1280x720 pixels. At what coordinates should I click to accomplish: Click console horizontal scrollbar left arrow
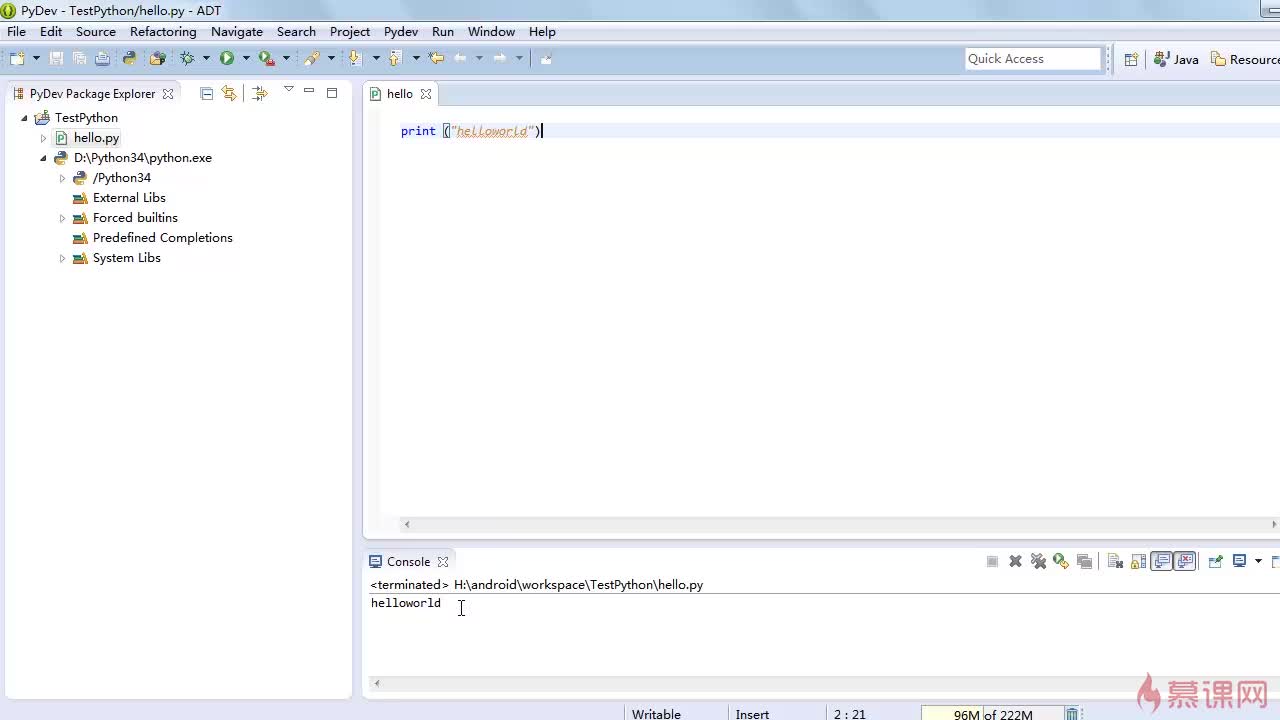click(x=377, y=684)
